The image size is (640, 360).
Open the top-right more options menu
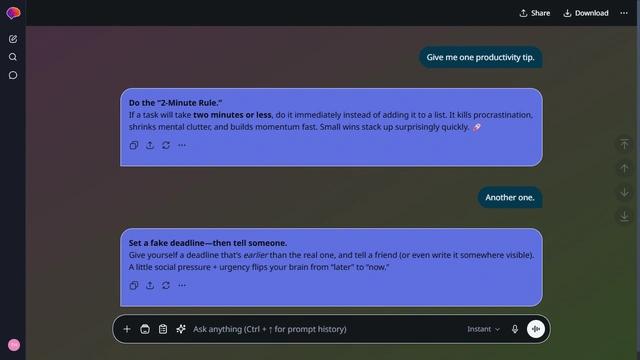pyautogui.click(x=624, y=13)
